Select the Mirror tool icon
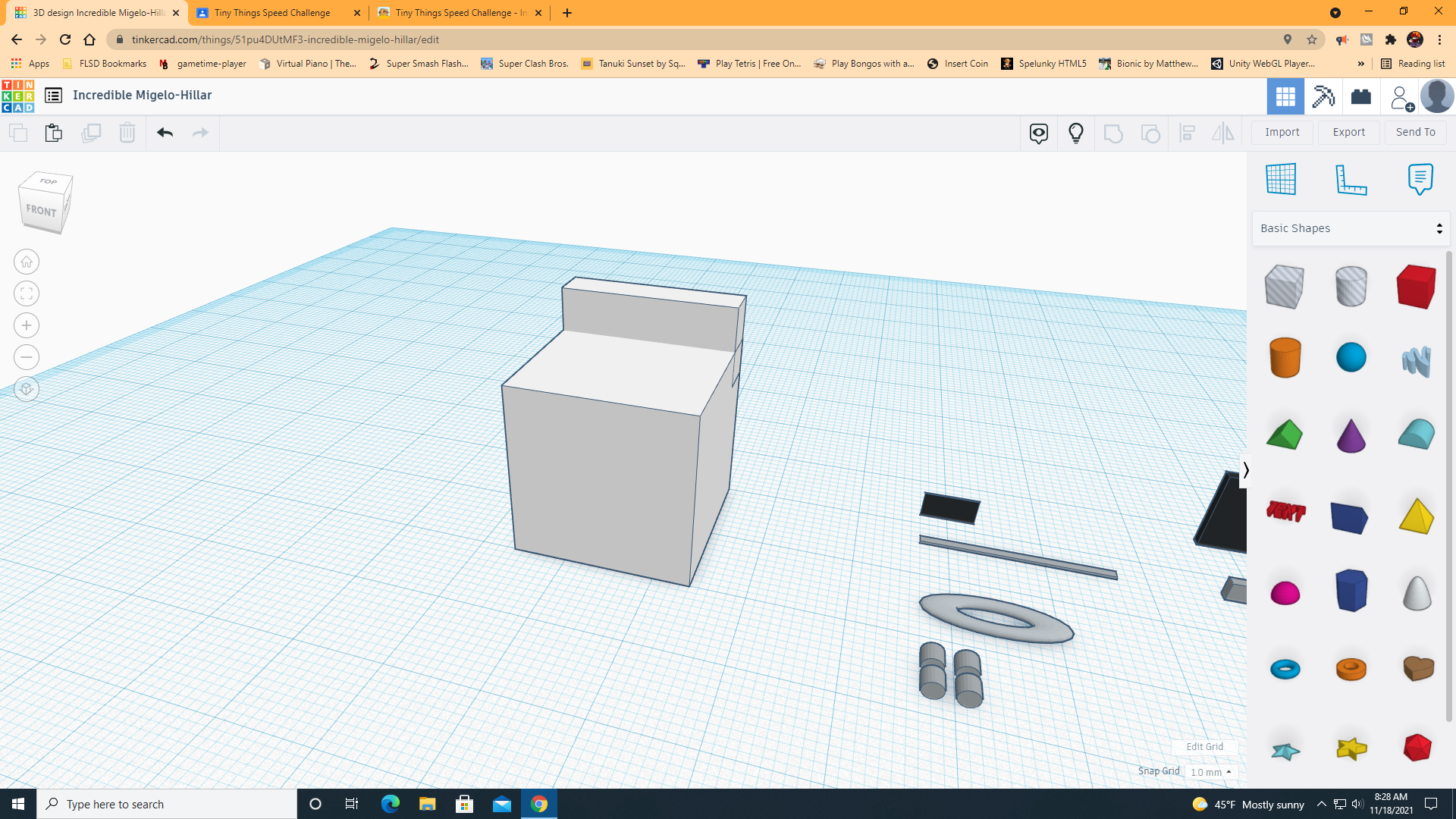Viewport: 1456px width, 819px height. point(1223,133)
